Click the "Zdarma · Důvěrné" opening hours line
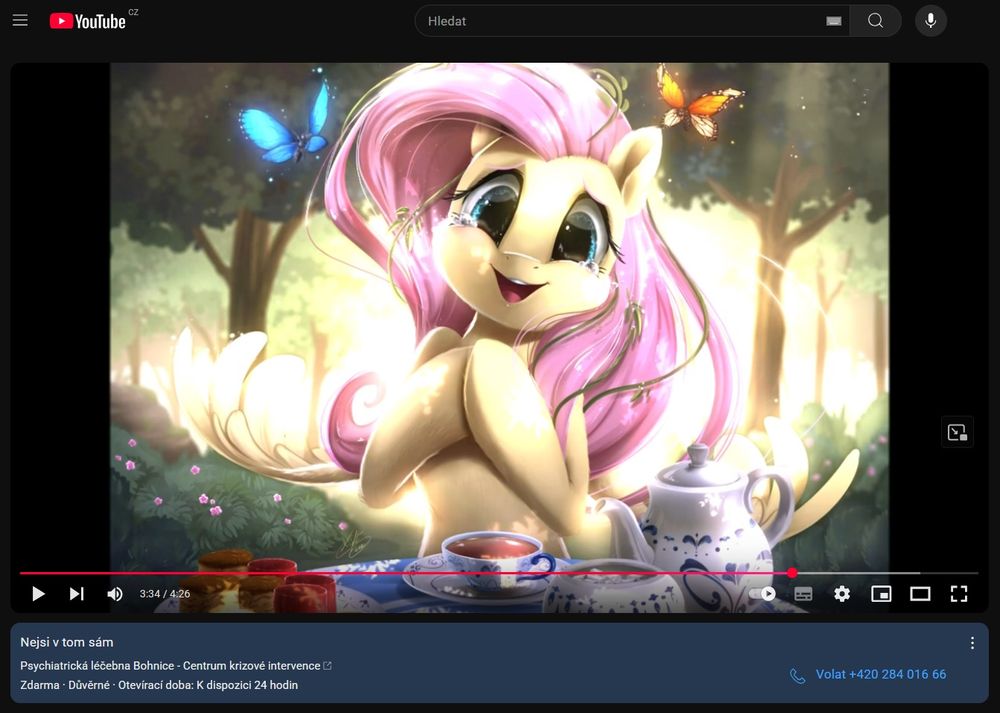 159,685
